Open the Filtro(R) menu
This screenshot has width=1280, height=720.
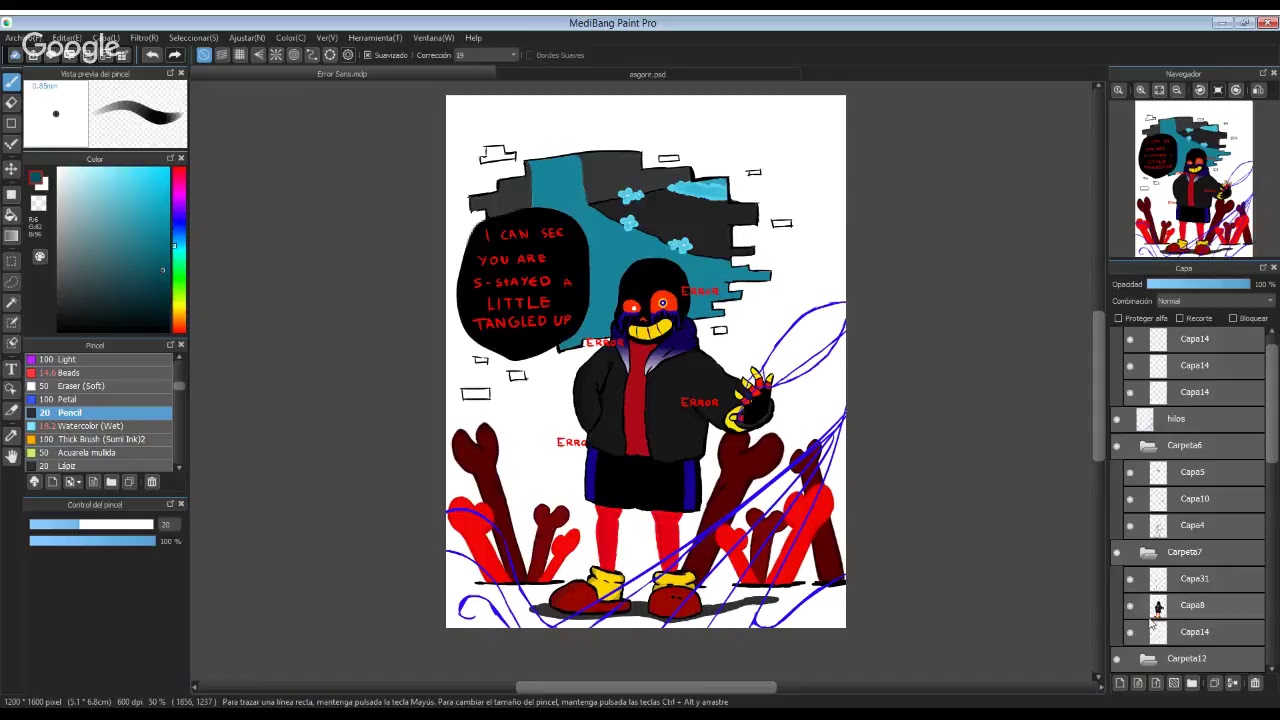pyautogui.click(x=144, y=38)
